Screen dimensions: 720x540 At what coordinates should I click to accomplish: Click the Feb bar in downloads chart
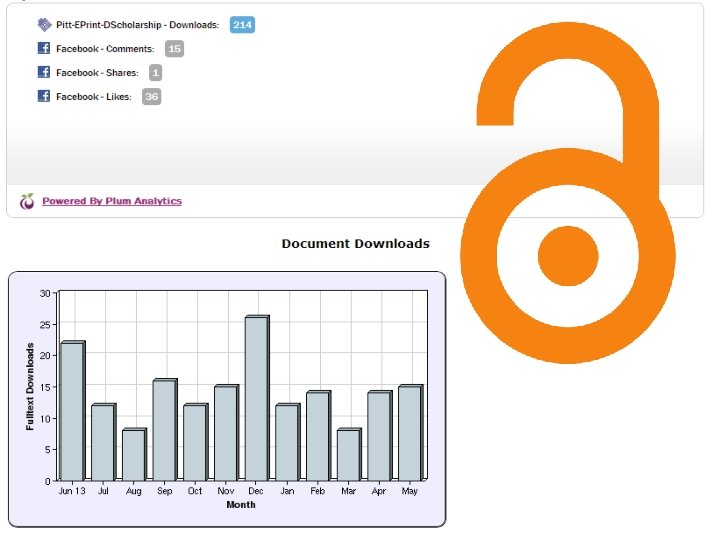point(319,436)
